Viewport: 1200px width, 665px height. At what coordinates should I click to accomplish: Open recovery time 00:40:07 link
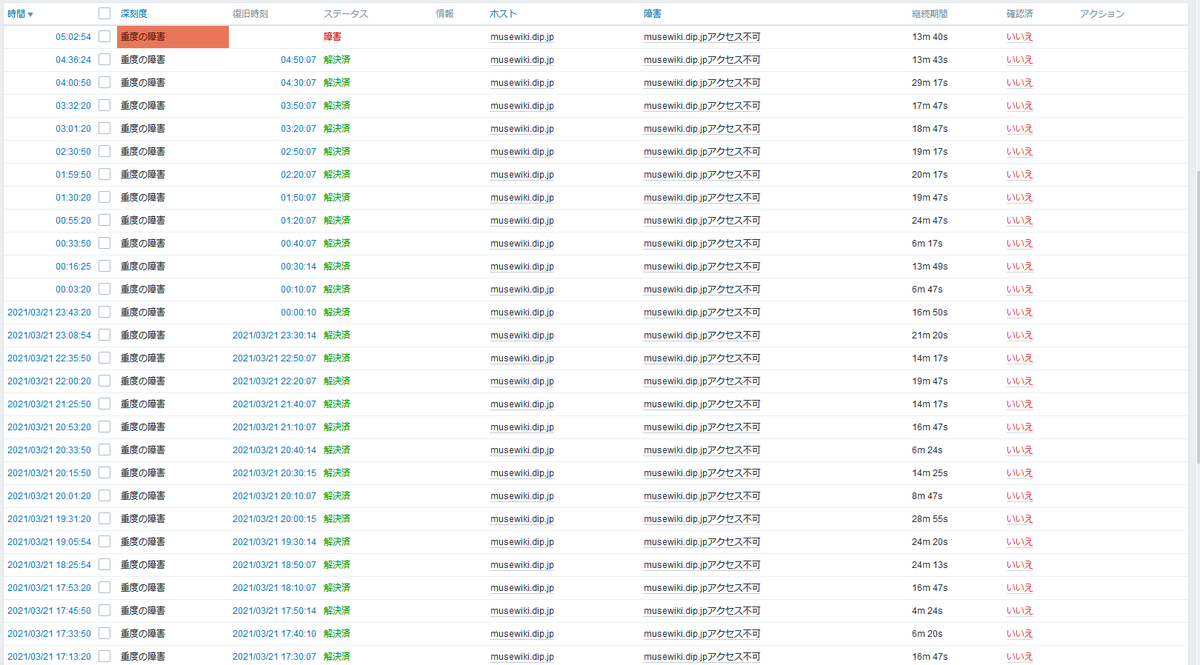298,244
